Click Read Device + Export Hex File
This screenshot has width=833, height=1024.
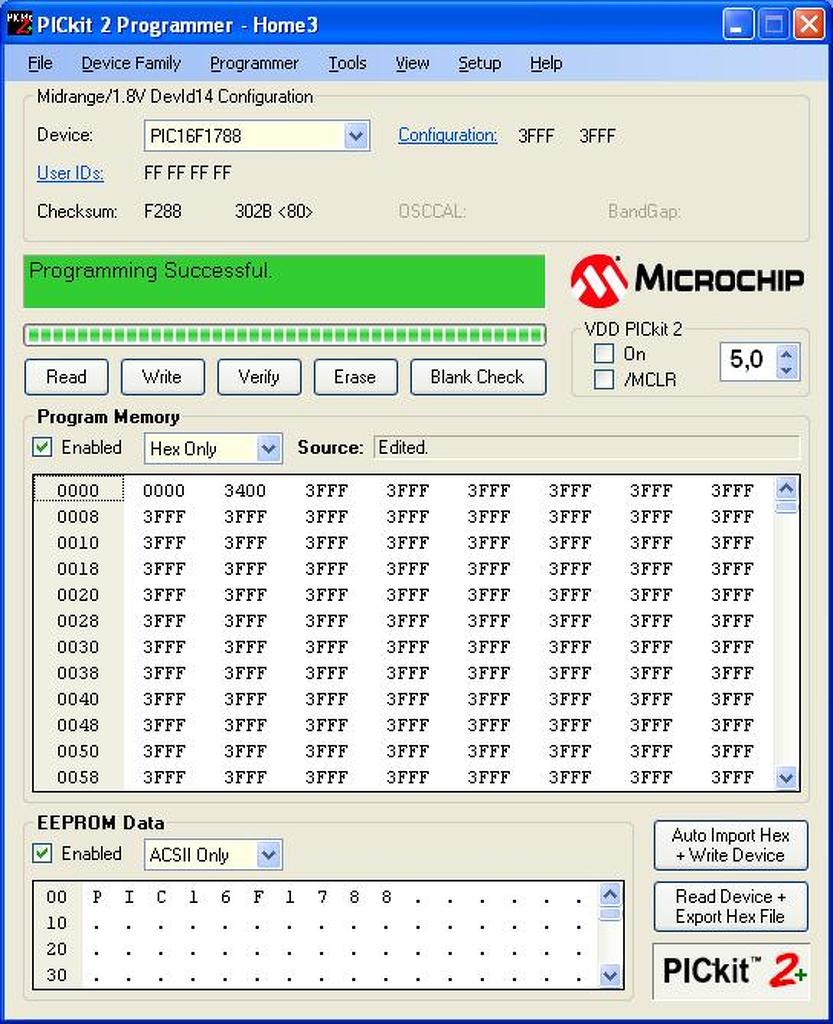click(x=731, y=906)
